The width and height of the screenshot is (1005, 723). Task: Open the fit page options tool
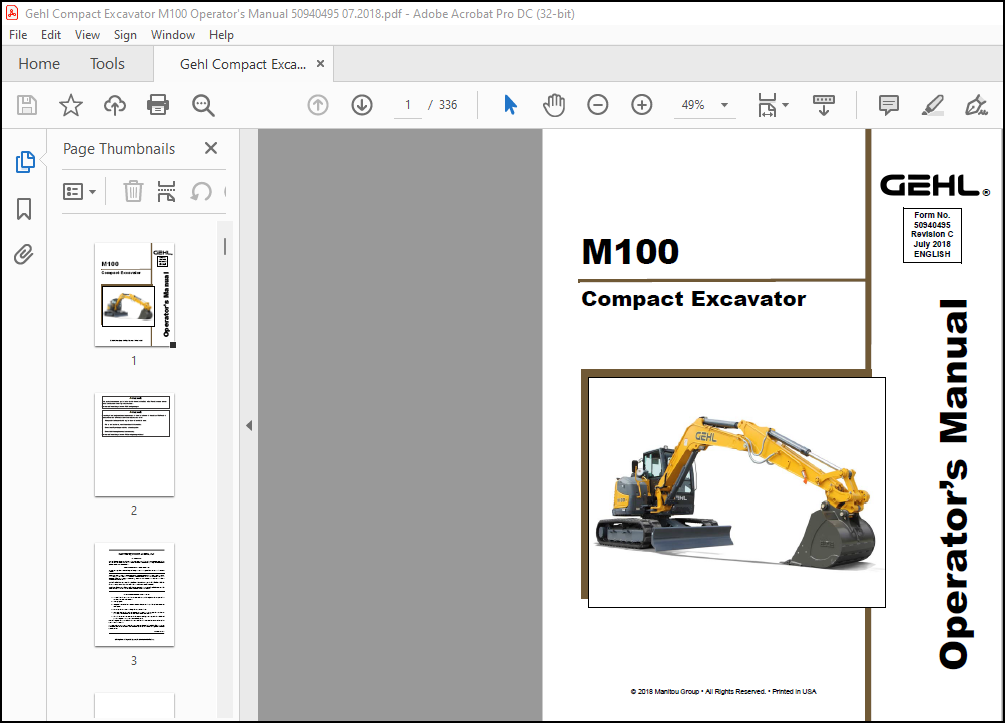click(x=767, y=104)
